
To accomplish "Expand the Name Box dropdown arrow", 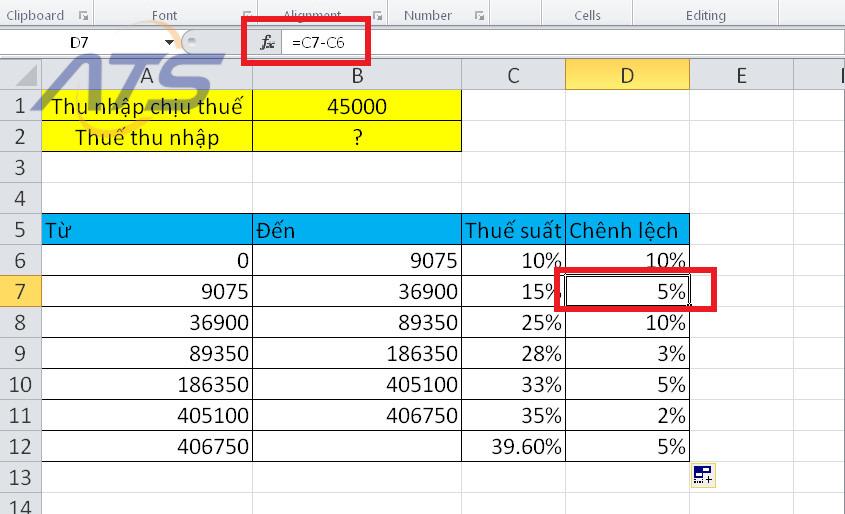I will point(171,42).
